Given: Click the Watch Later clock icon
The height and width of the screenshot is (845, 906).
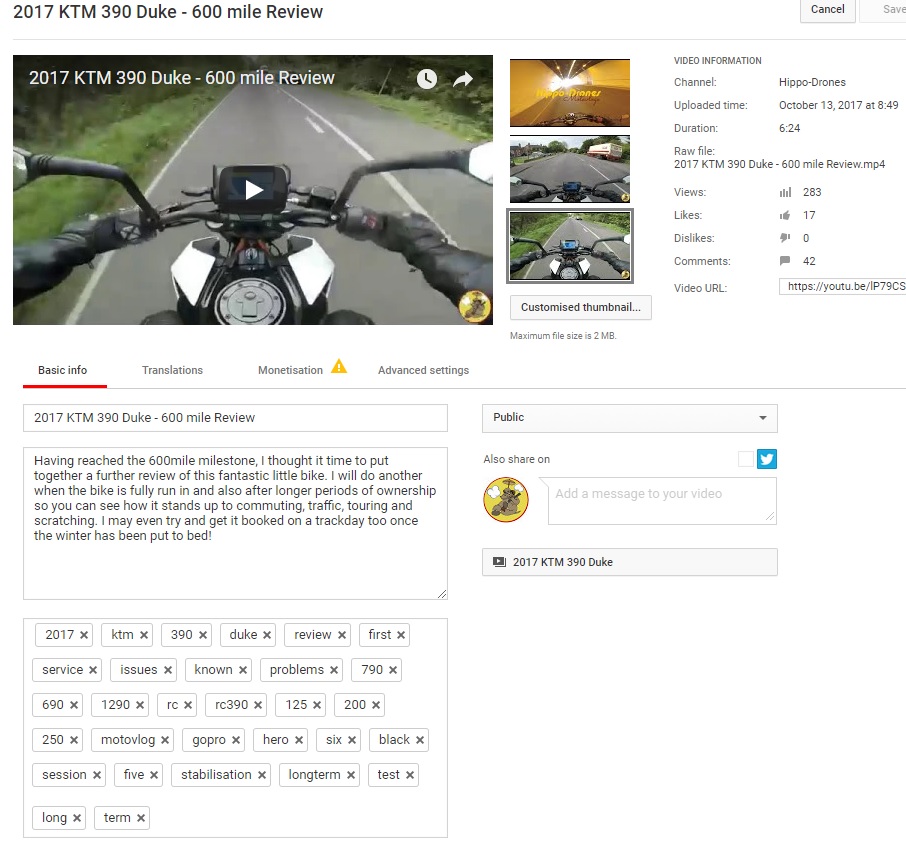Looking at the screenshot, I should pyautogui.click(x=427, y=79).
